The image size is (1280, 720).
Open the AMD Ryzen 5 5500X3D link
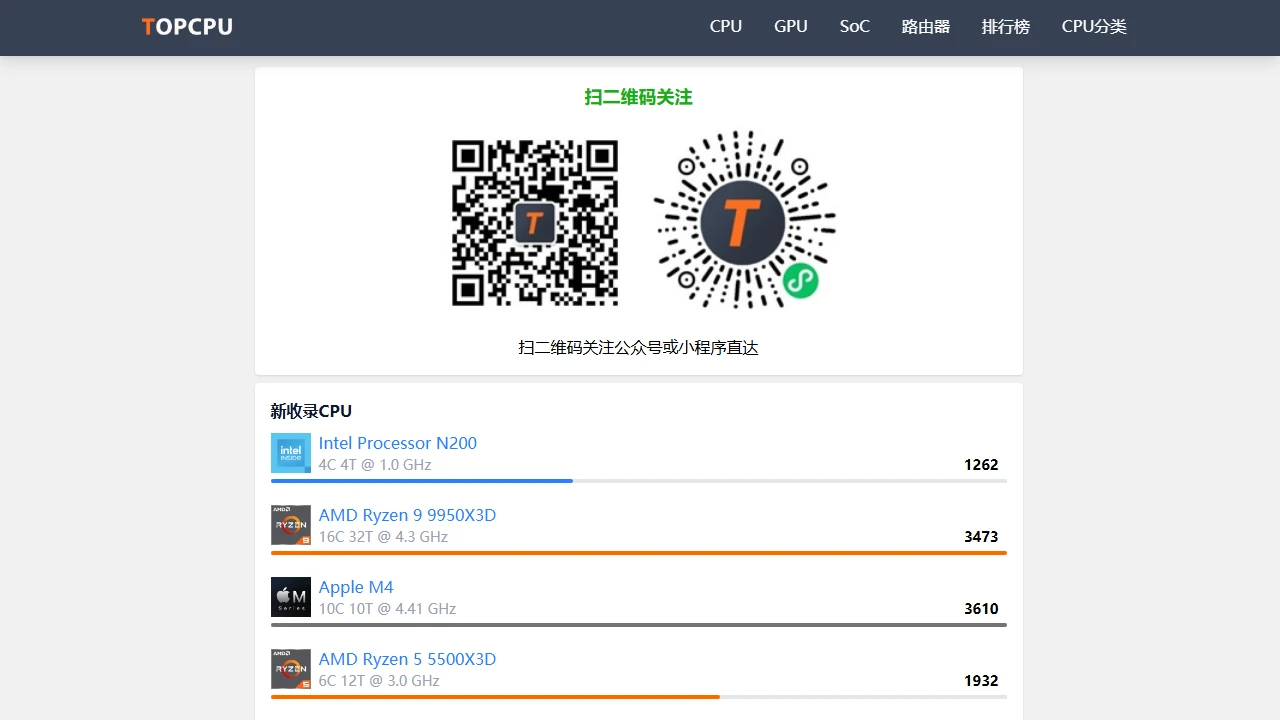pyautogui.click(x=407, y=659)
